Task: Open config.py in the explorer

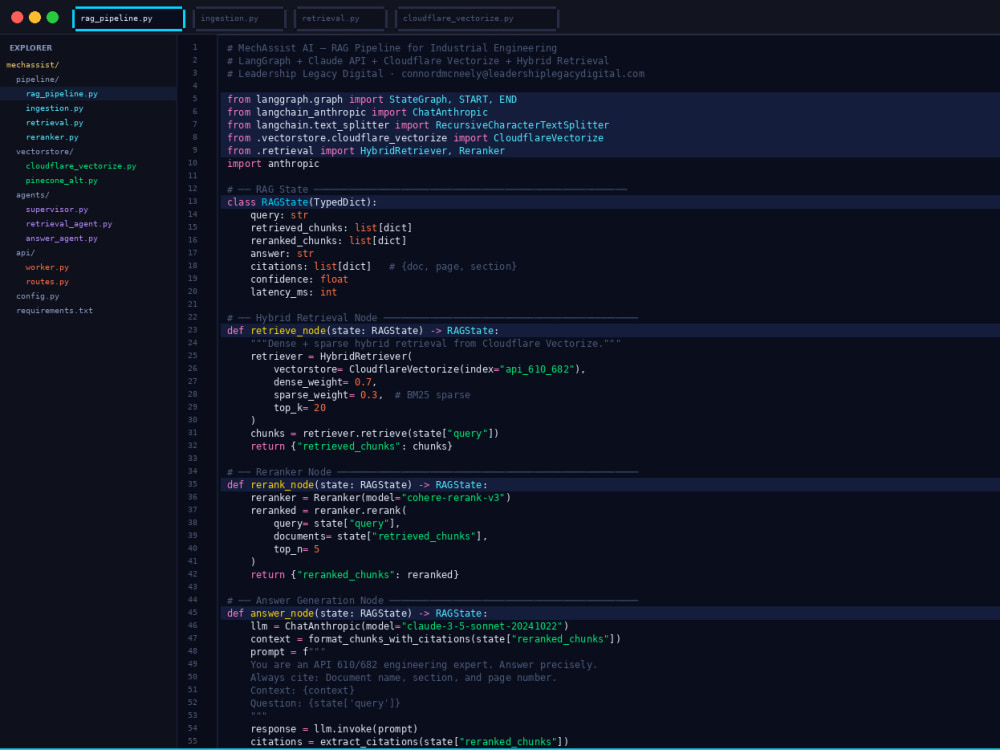Action: (38, 297)
